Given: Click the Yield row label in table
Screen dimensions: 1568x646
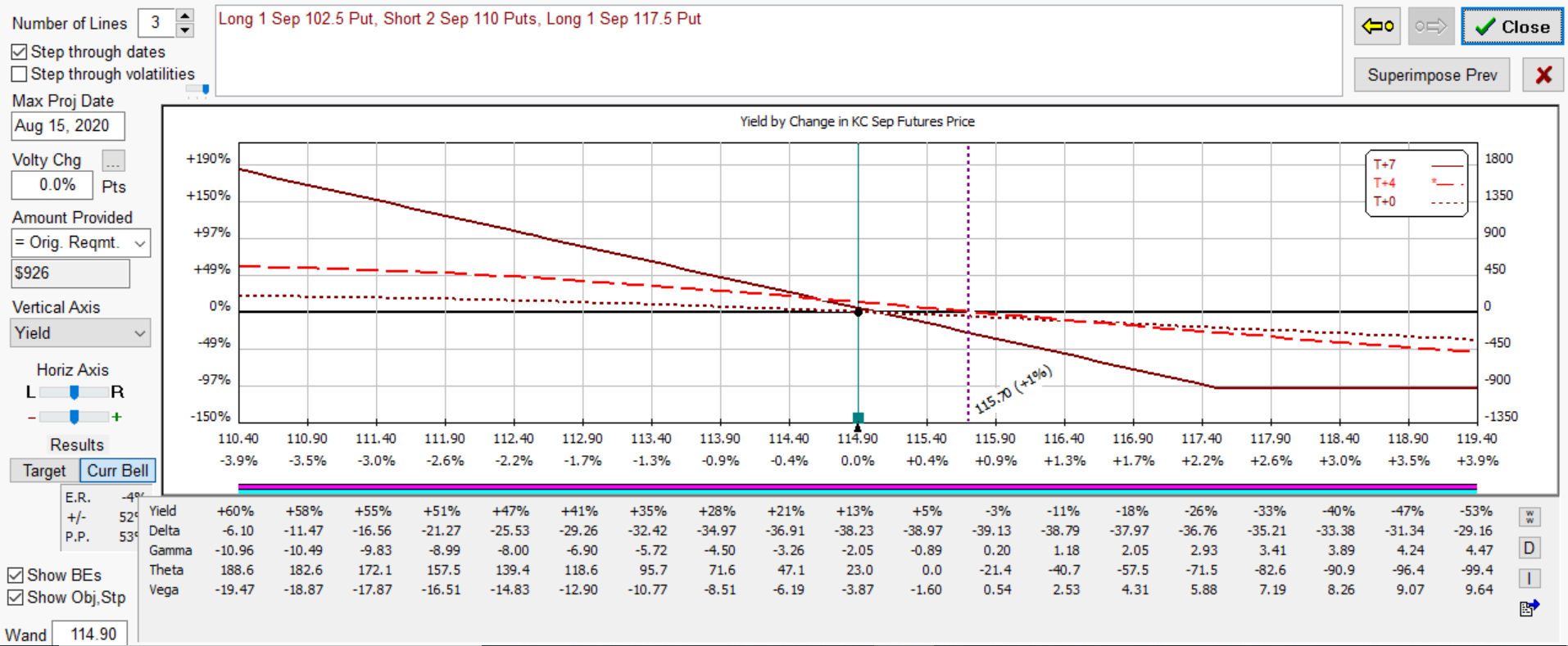Looking at the screenshot, I should coord(162,511).
